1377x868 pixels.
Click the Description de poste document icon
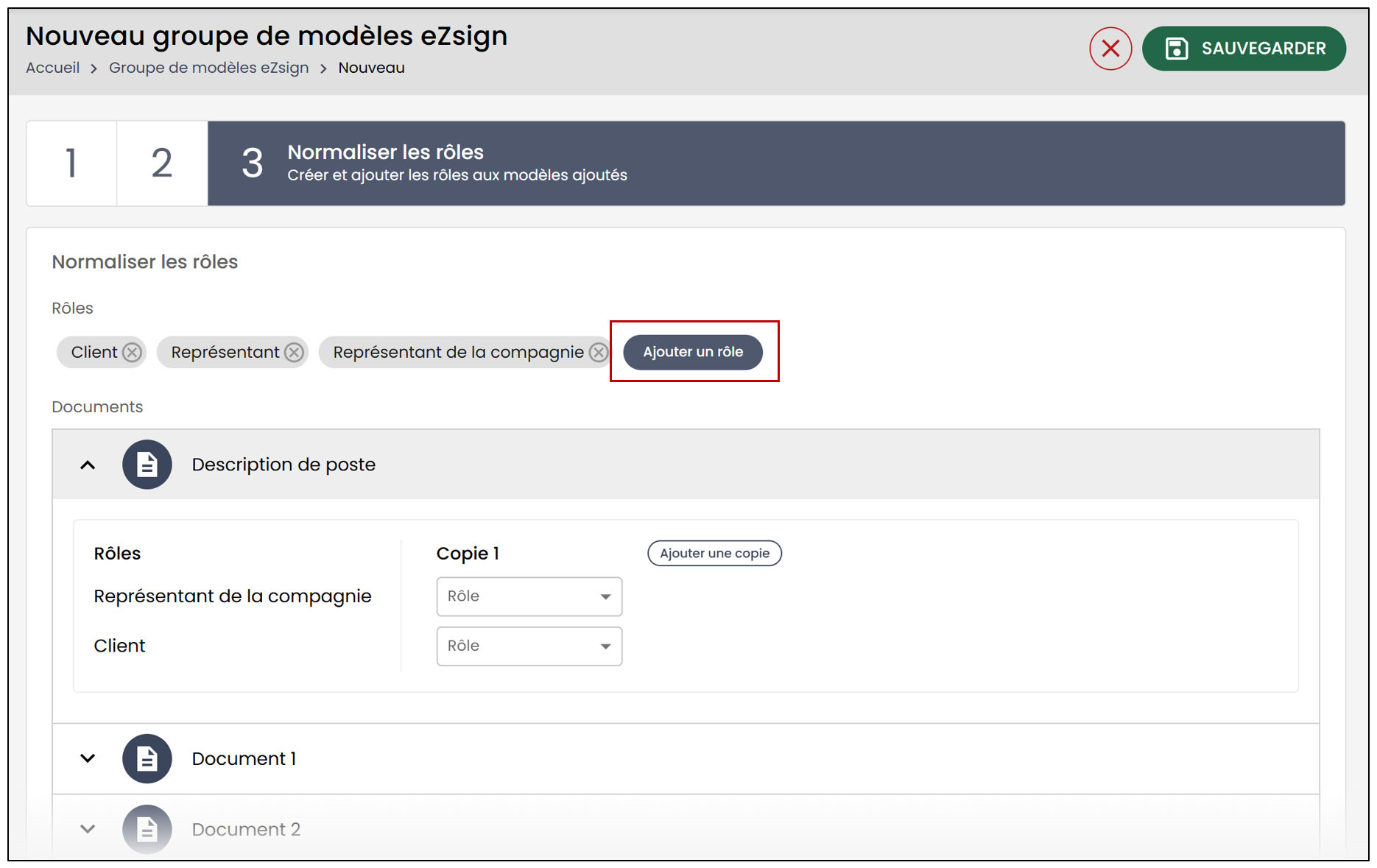[147, 465]
